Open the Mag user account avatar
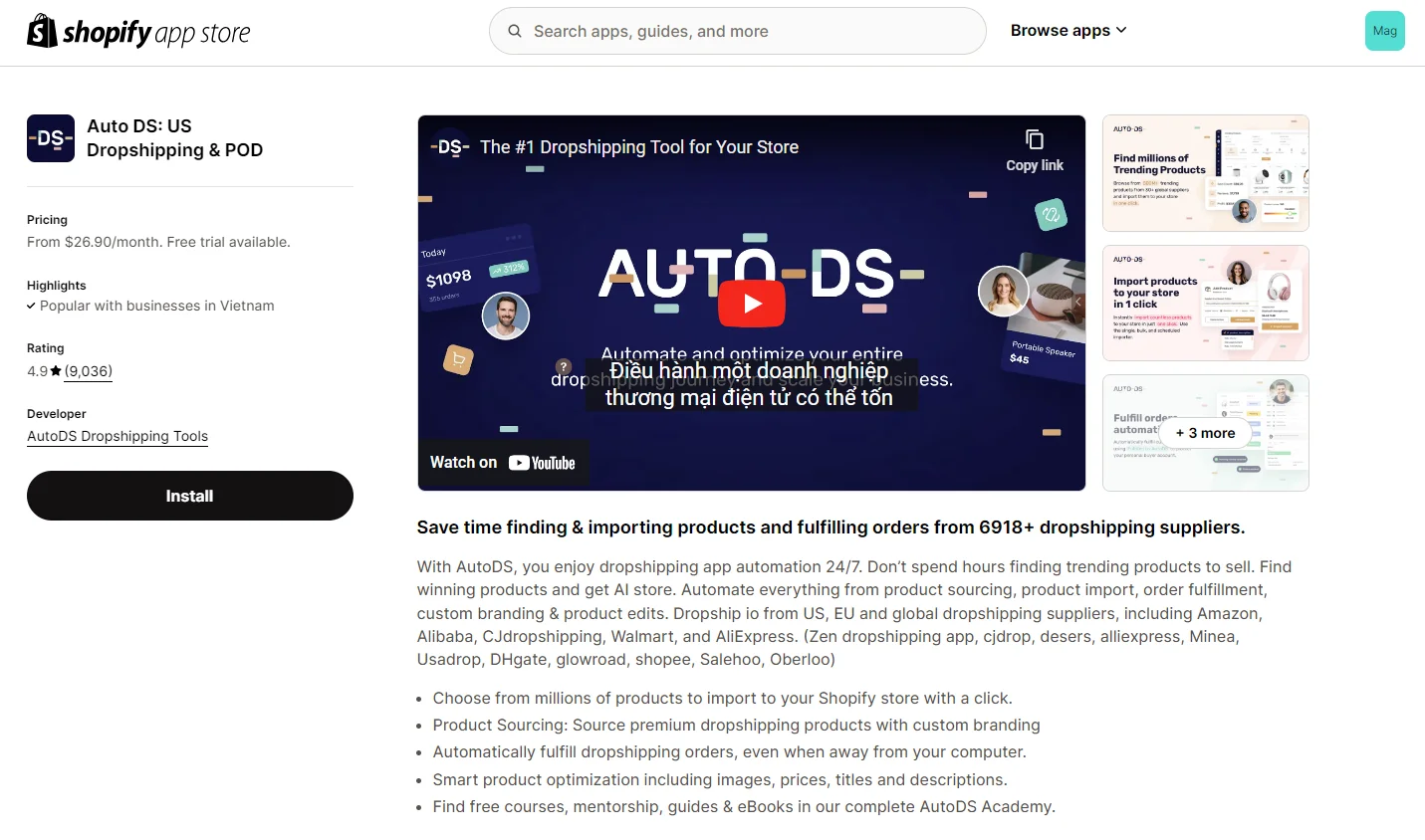 pyautogui.click(x=1384, y=31)
